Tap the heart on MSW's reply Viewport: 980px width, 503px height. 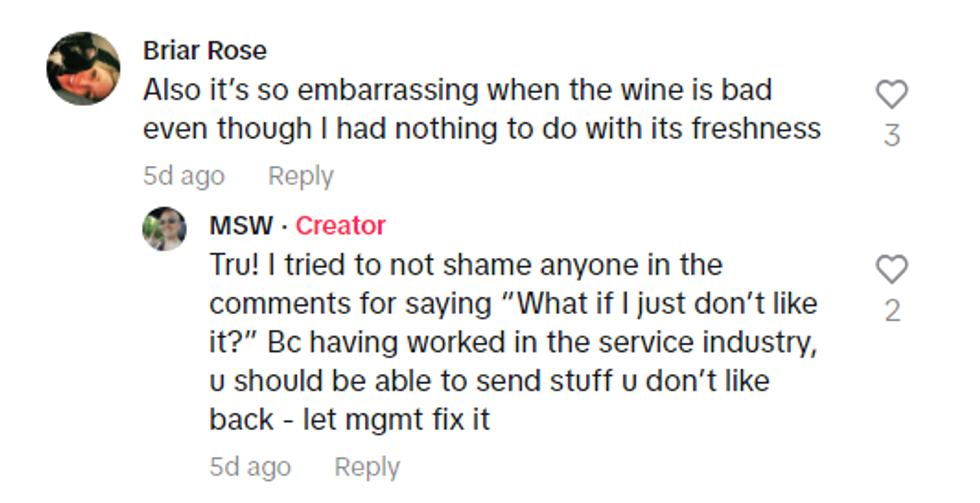(x=891, y=270)
